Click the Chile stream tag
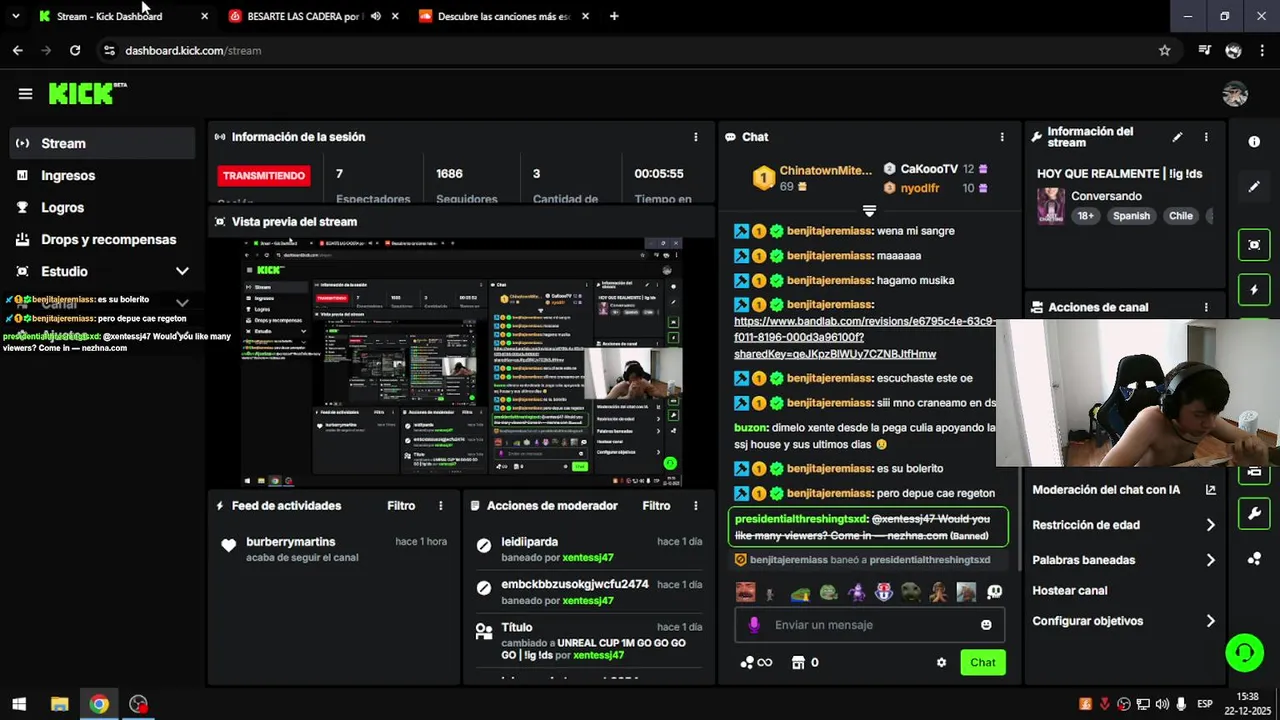This screenshot has height=720, width=1280. click(1181, 216)
